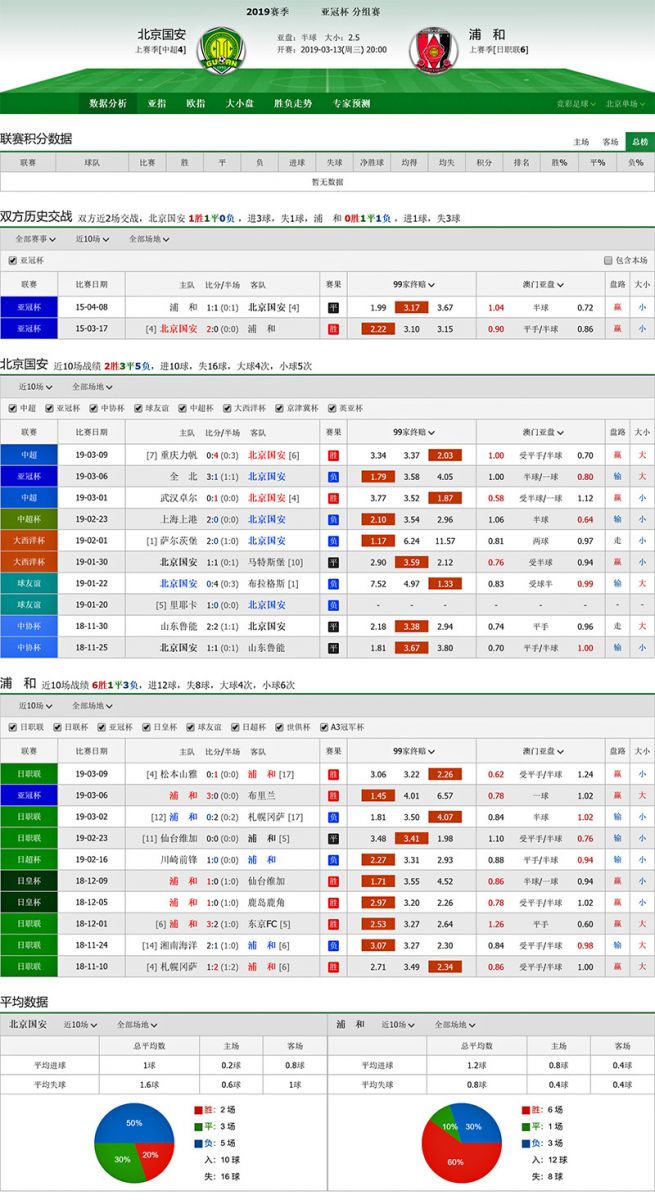Open the 北京单场 dropdown in navigation bar
This screenshot has width=655, height=1200.
coord(626,104)
